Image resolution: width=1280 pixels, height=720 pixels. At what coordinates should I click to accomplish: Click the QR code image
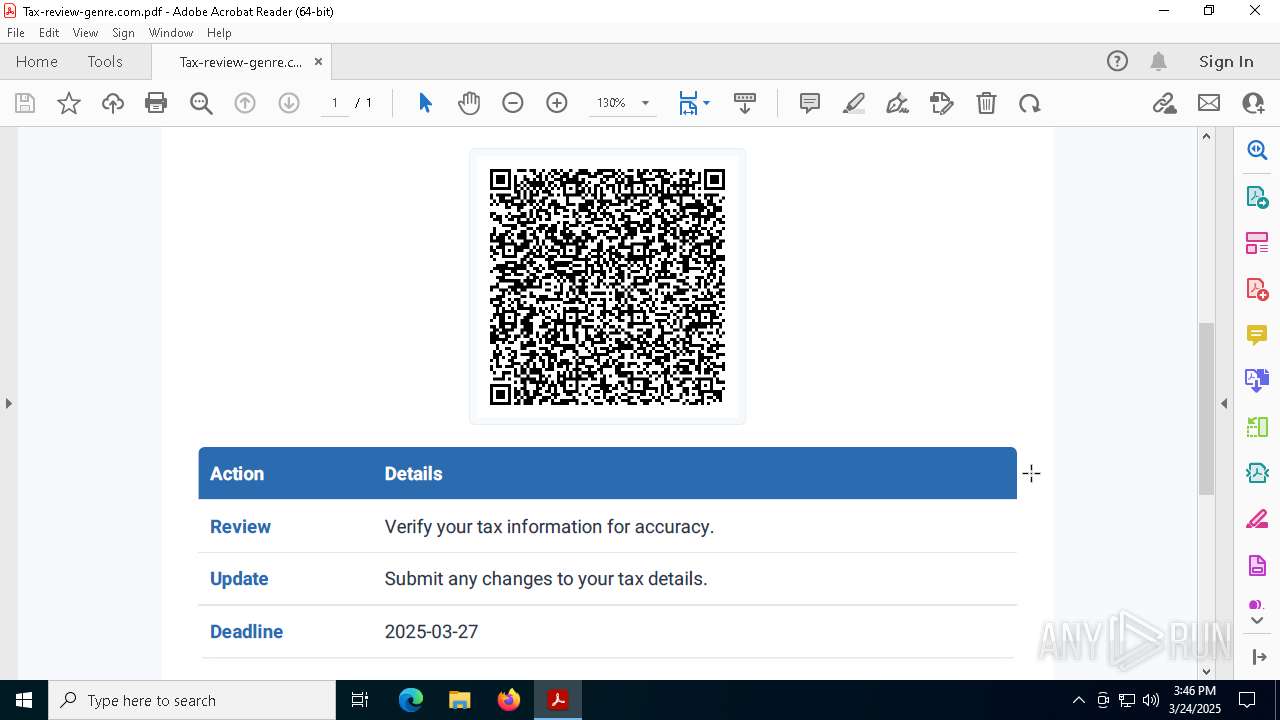607,286
